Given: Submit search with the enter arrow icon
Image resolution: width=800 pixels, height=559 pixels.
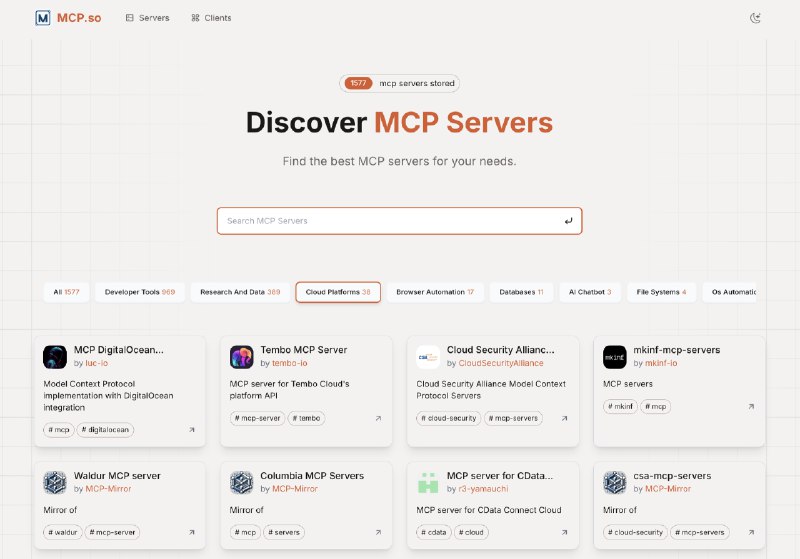Looking at the screenshot, I should click(568, 221).
